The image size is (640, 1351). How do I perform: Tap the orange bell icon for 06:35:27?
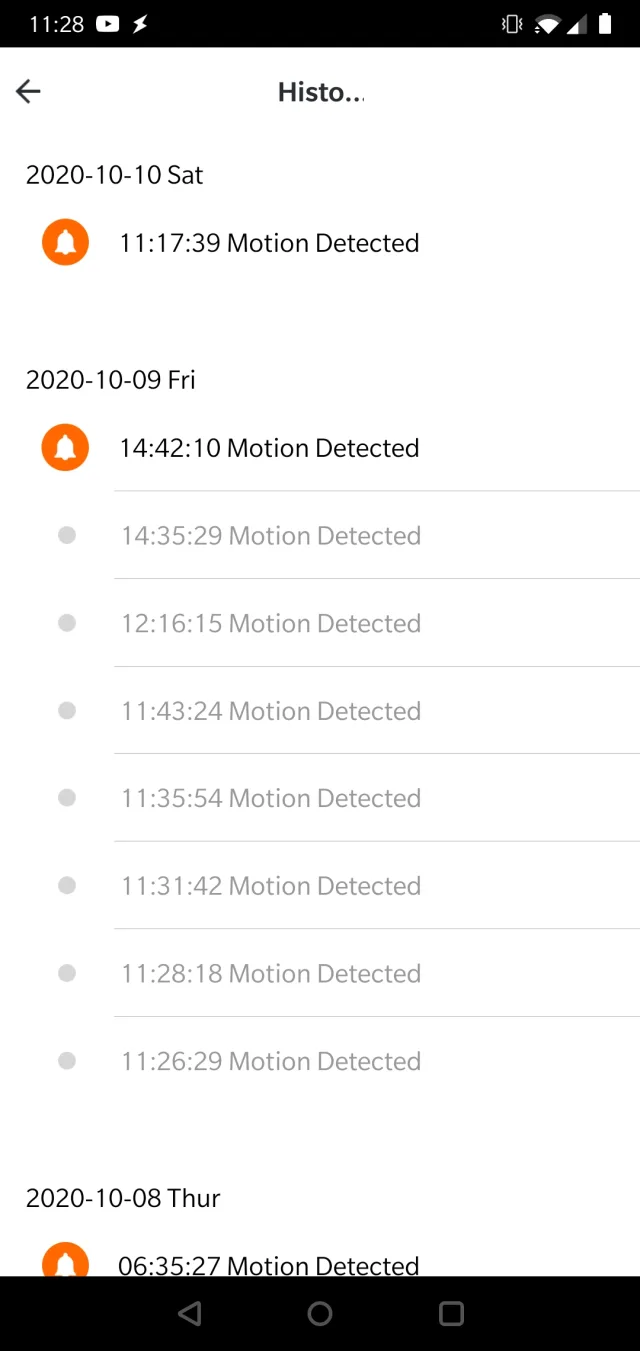[65, 1260]
